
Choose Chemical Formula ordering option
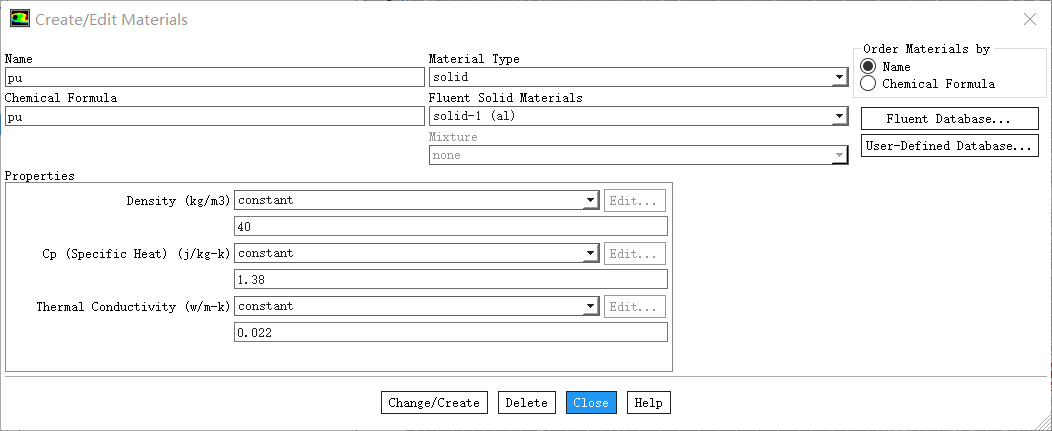(x=868, y=84)
